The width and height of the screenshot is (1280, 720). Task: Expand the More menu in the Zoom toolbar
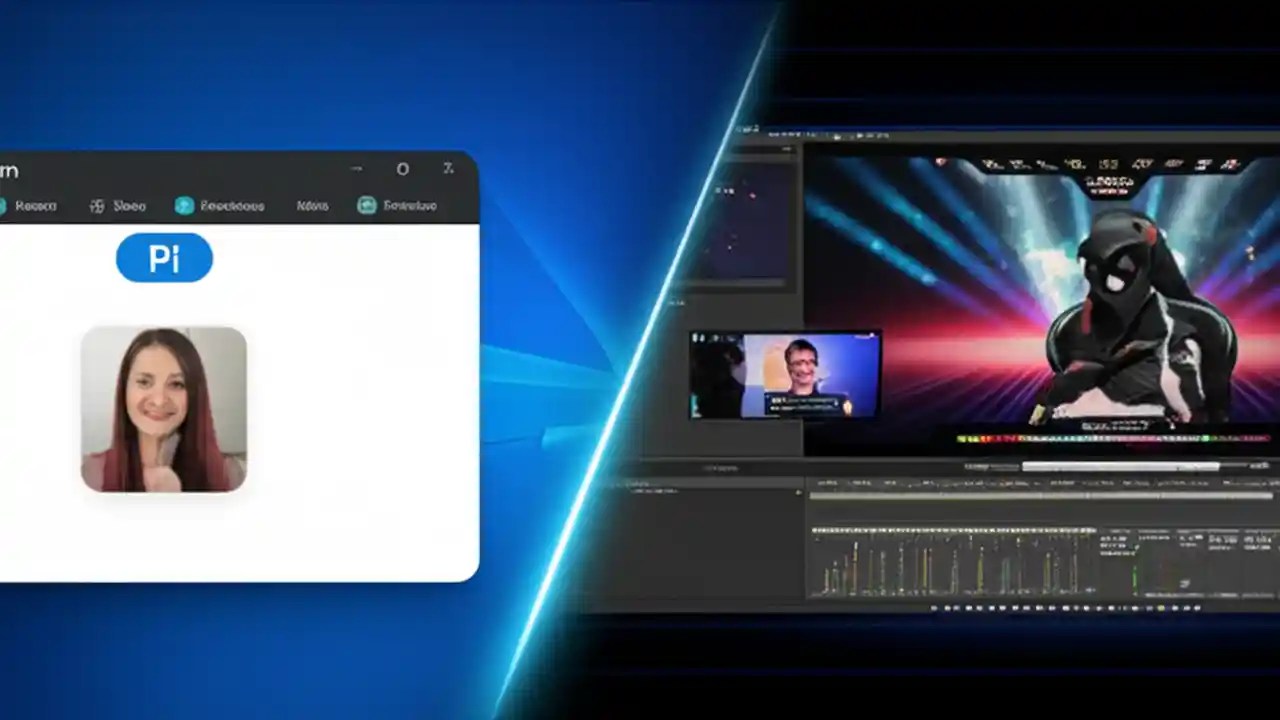click(311, 205)
